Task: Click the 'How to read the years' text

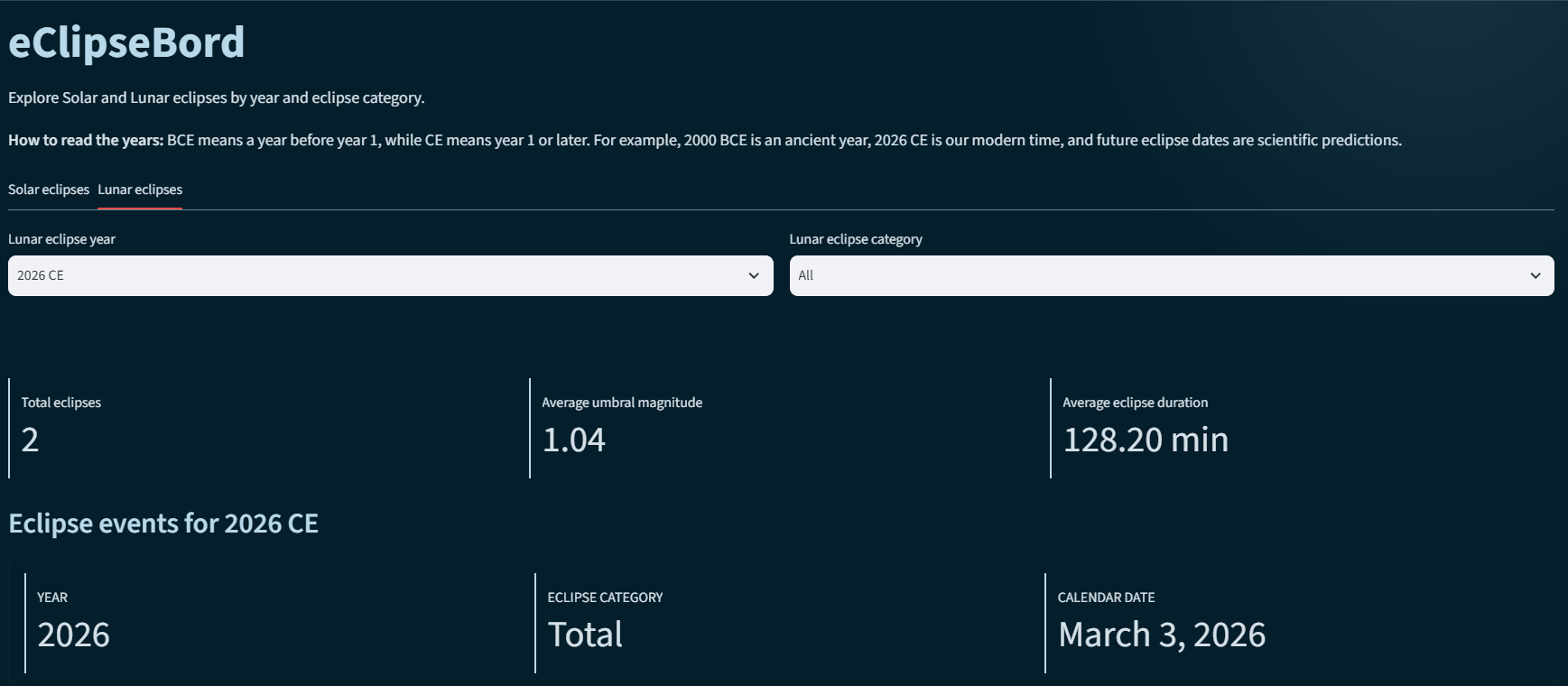Action: [x=86, y=140]
